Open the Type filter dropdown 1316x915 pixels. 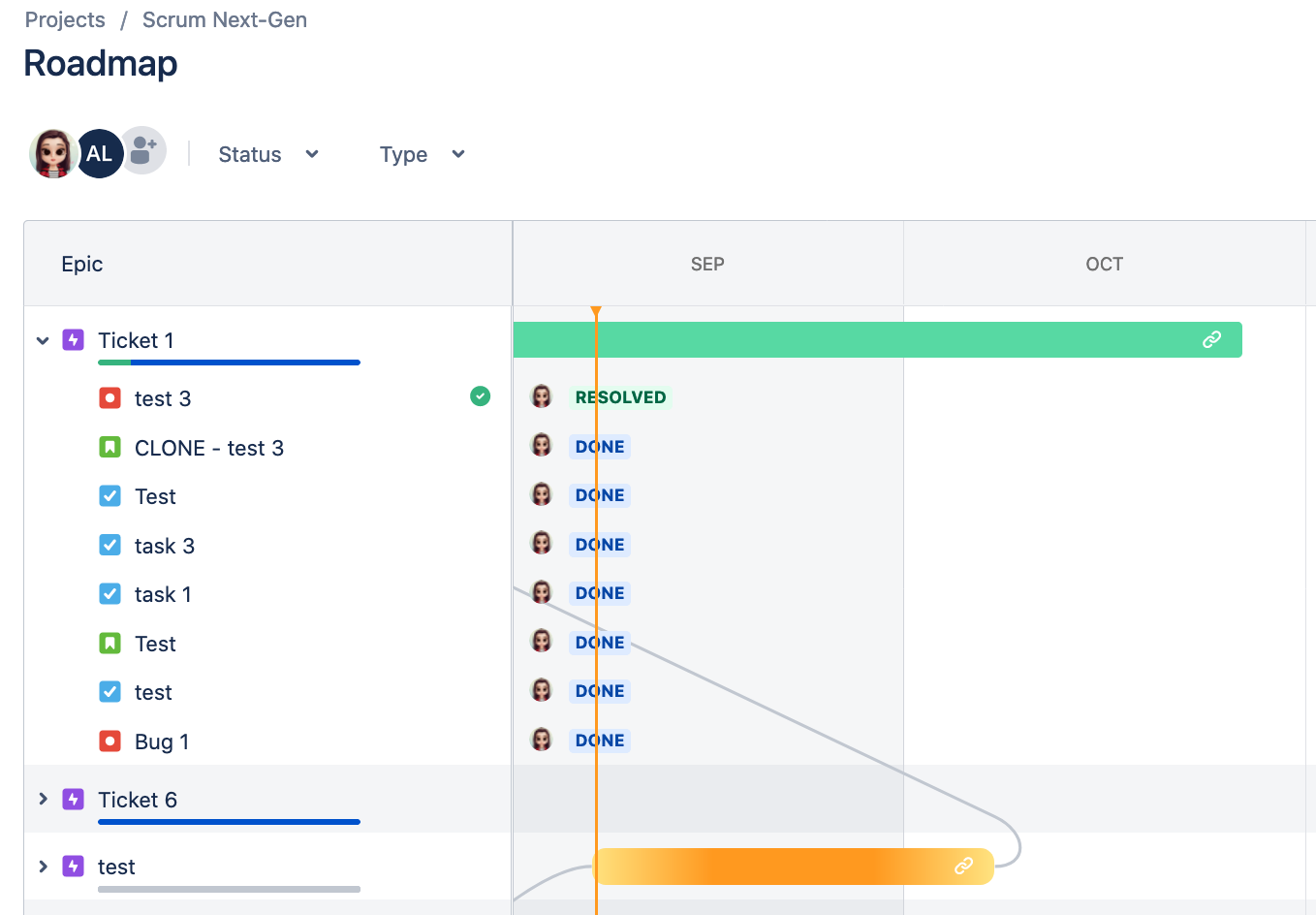(x=423, y=154)
